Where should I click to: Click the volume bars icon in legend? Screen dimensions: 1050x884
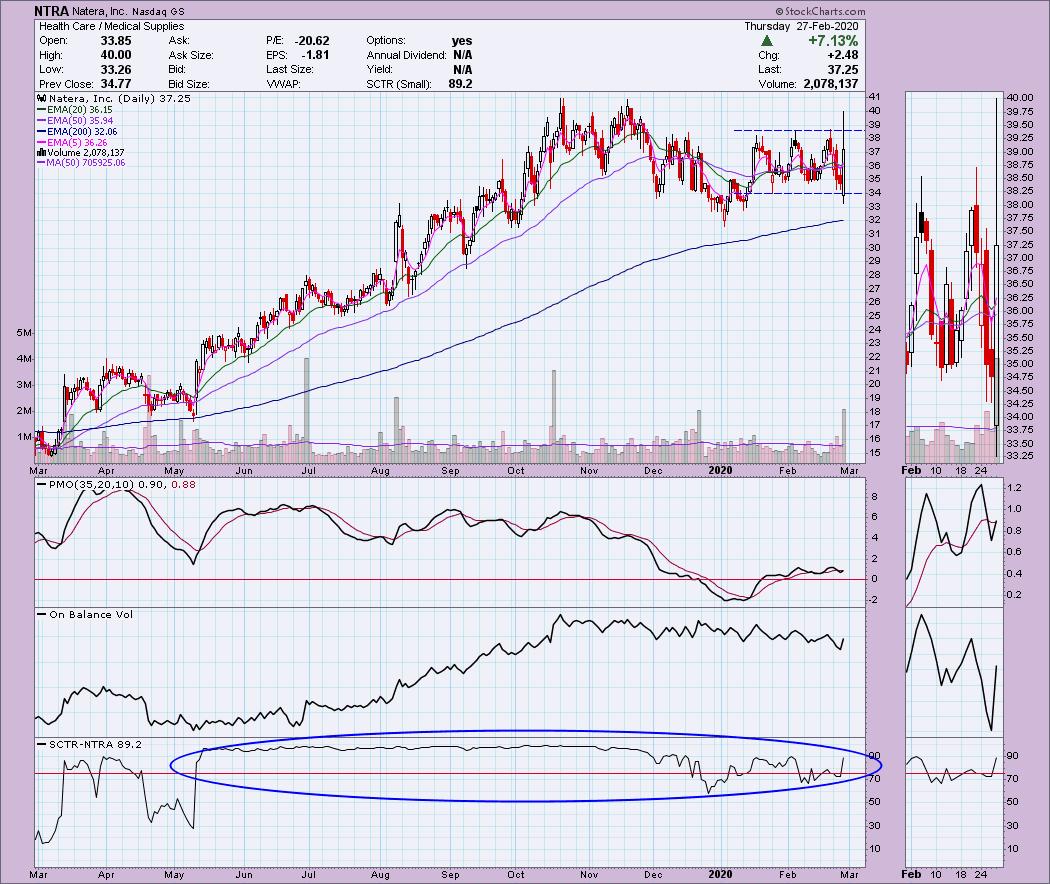(x=41, y=153)
